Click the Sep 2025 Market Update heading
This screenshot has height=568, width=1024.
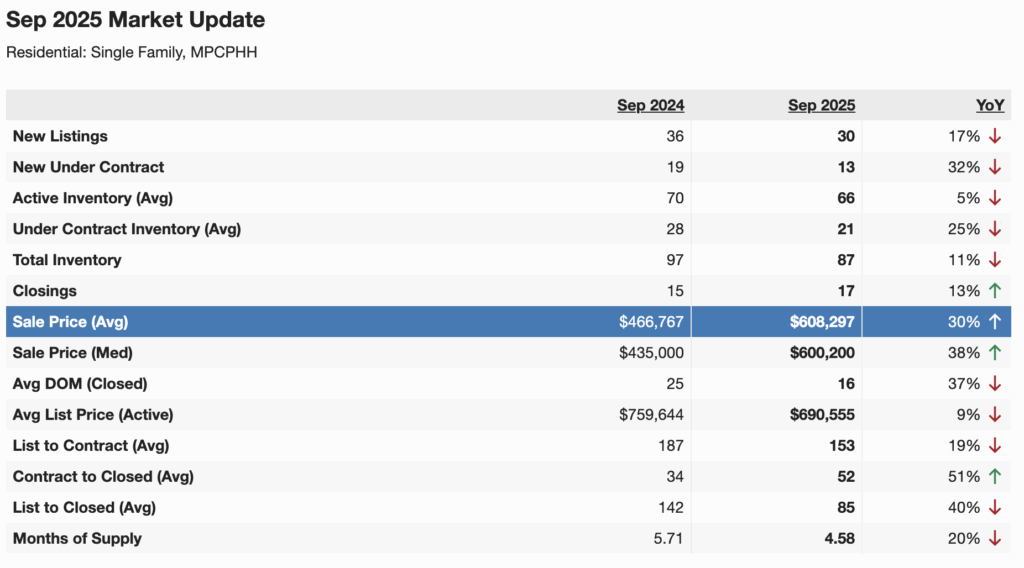136,20
